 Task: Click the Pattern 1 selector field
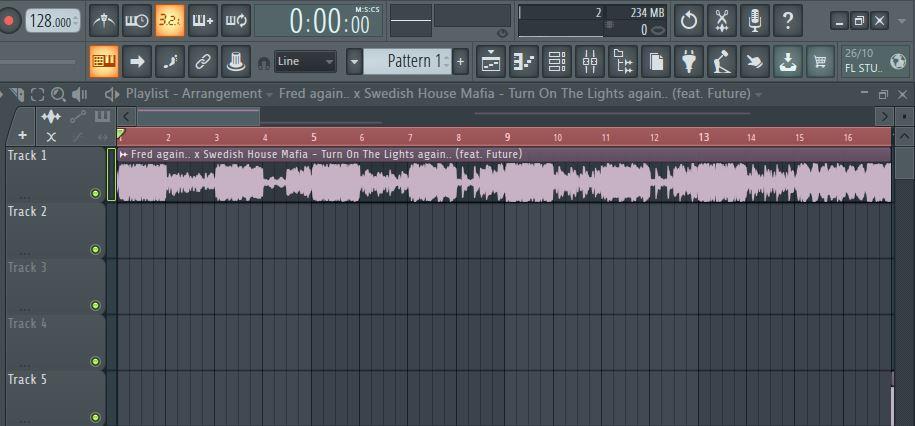(x=407, y=61)
